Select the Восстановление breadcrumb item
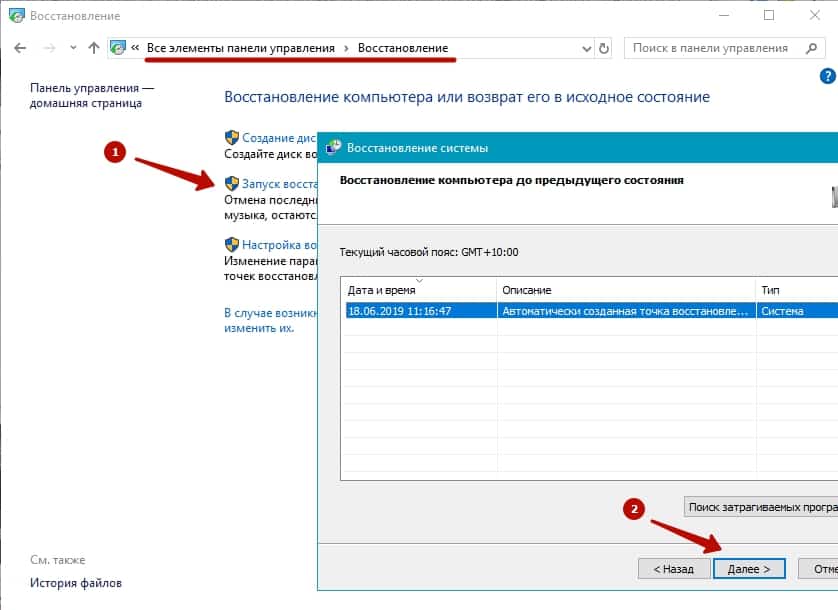The height and width of the screenshot is (610, 838). coord(403,48)
